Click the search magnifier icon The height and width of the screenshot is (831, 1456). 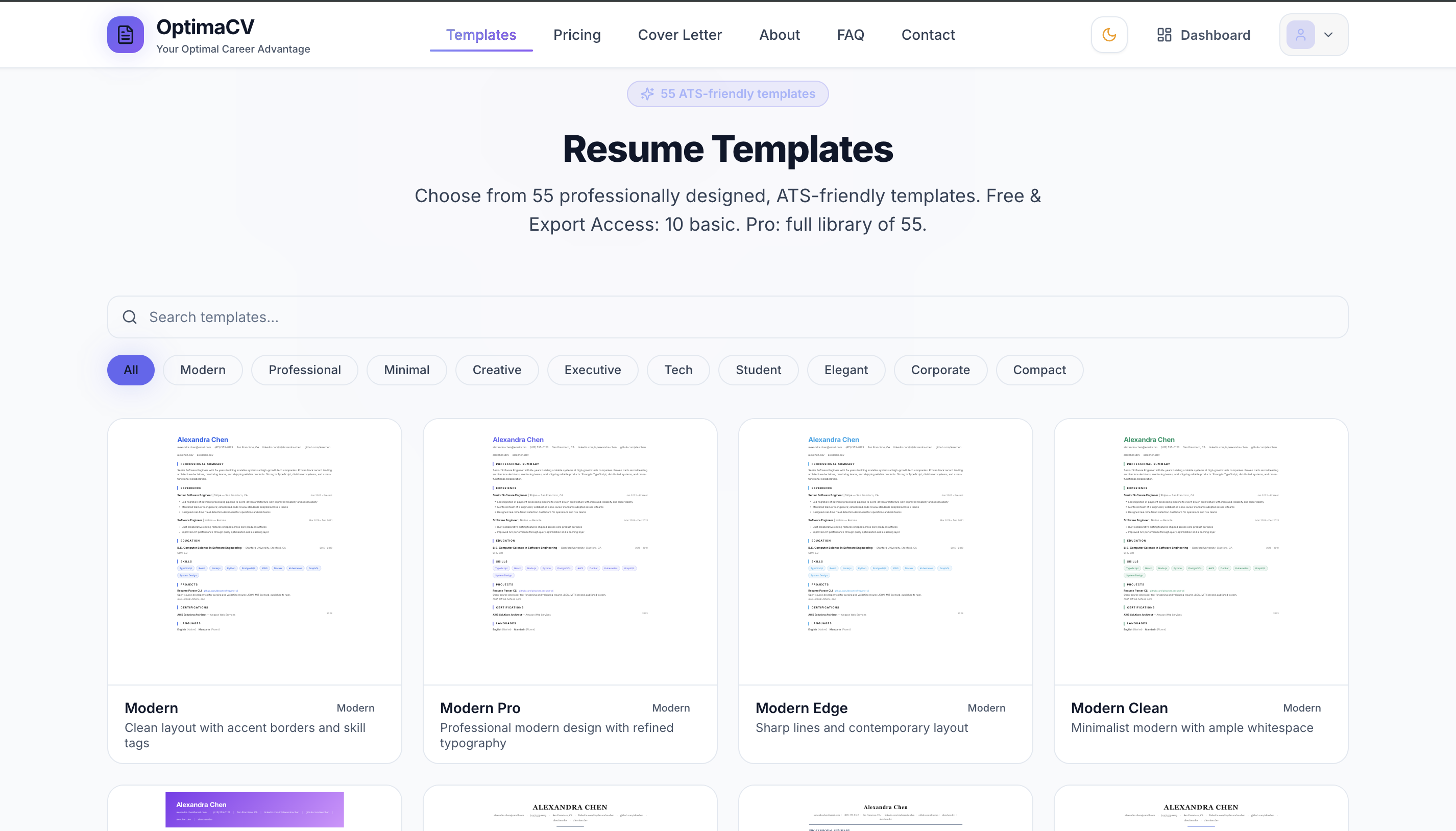click(x=130, y=317)
